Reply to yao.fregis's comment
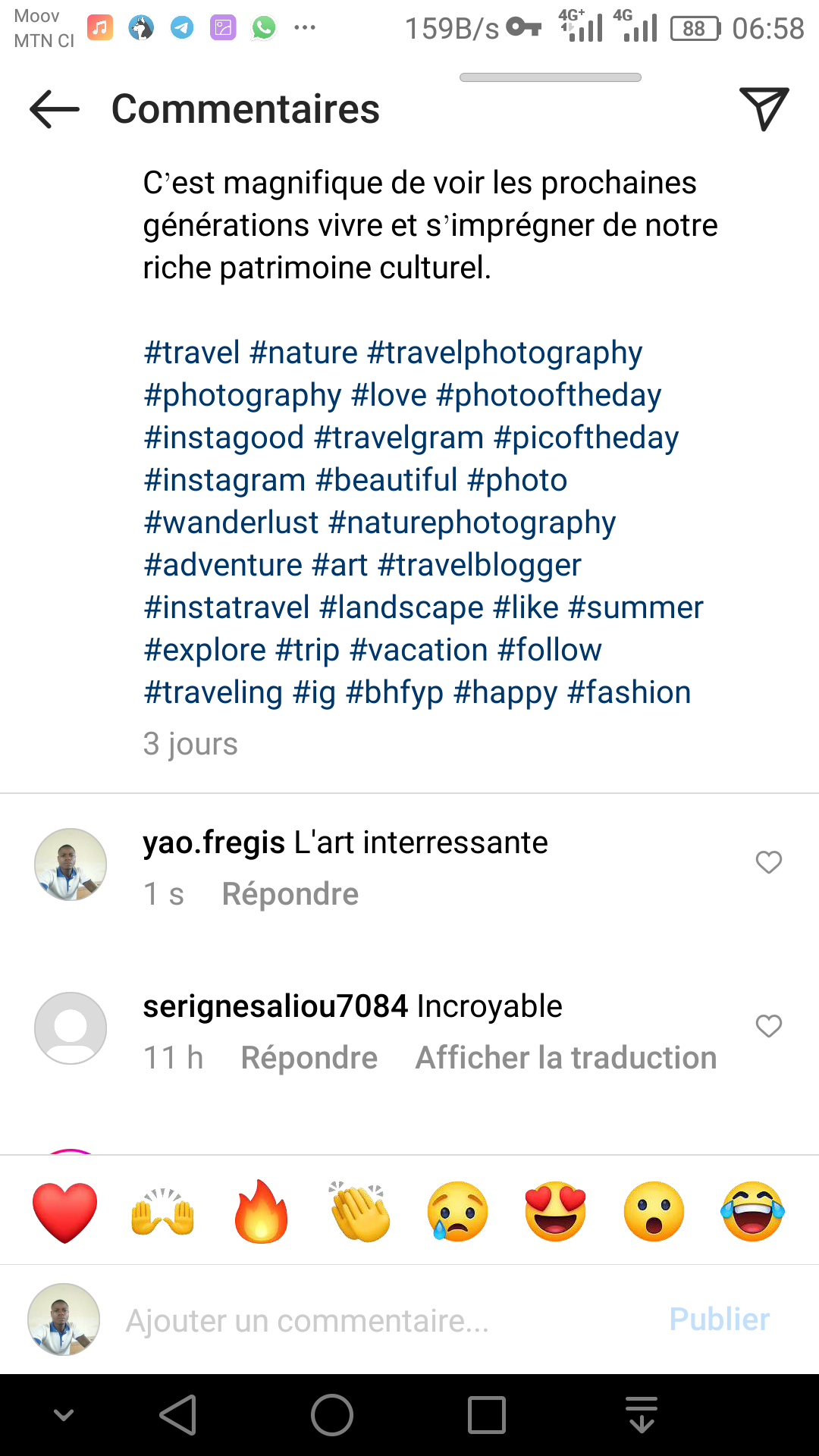This screenshot has width=819, height=1456. point(290,894)
